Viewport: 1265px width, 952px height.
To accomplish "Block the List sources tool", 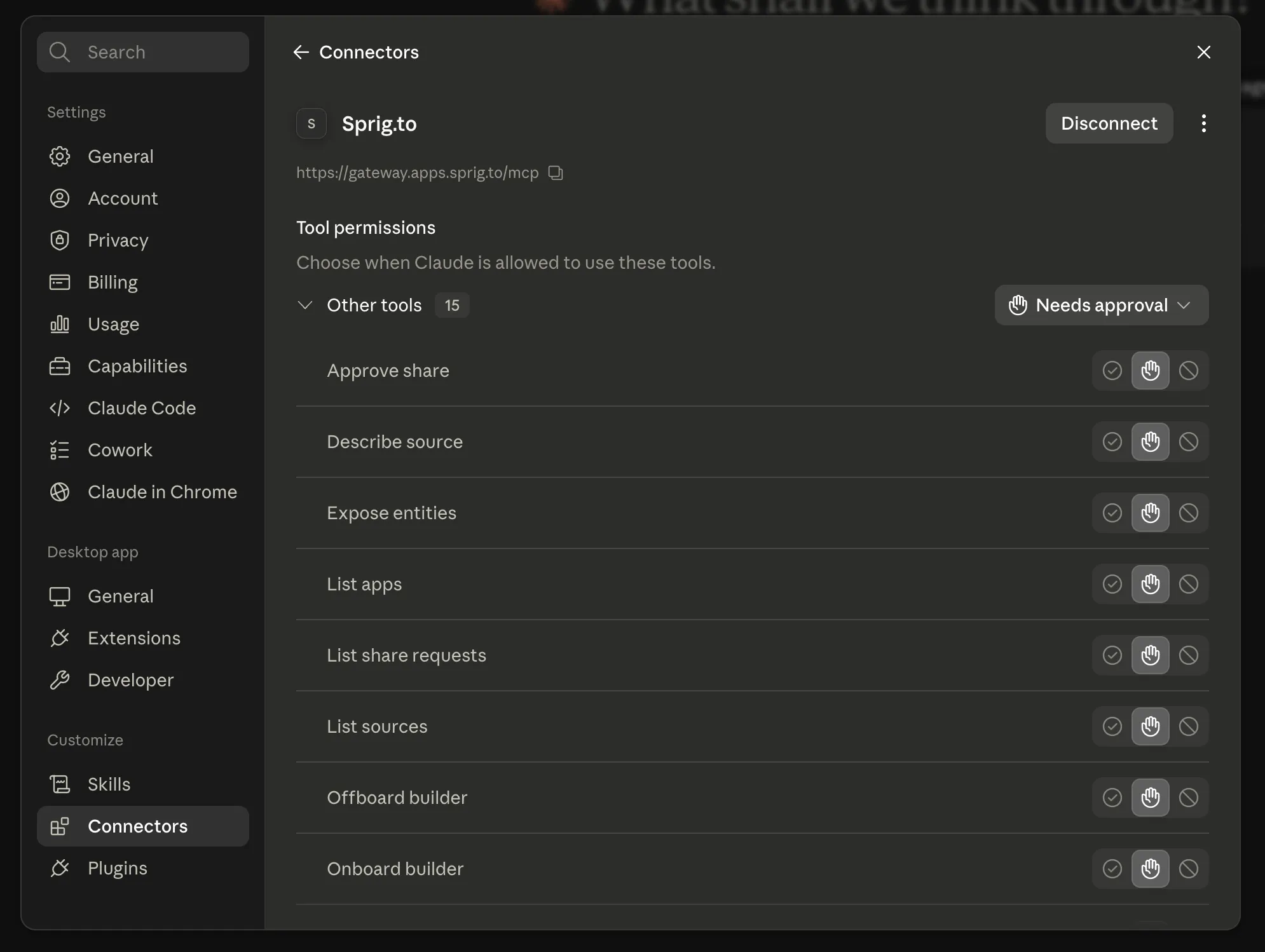I will click(x=1188, y=726).
